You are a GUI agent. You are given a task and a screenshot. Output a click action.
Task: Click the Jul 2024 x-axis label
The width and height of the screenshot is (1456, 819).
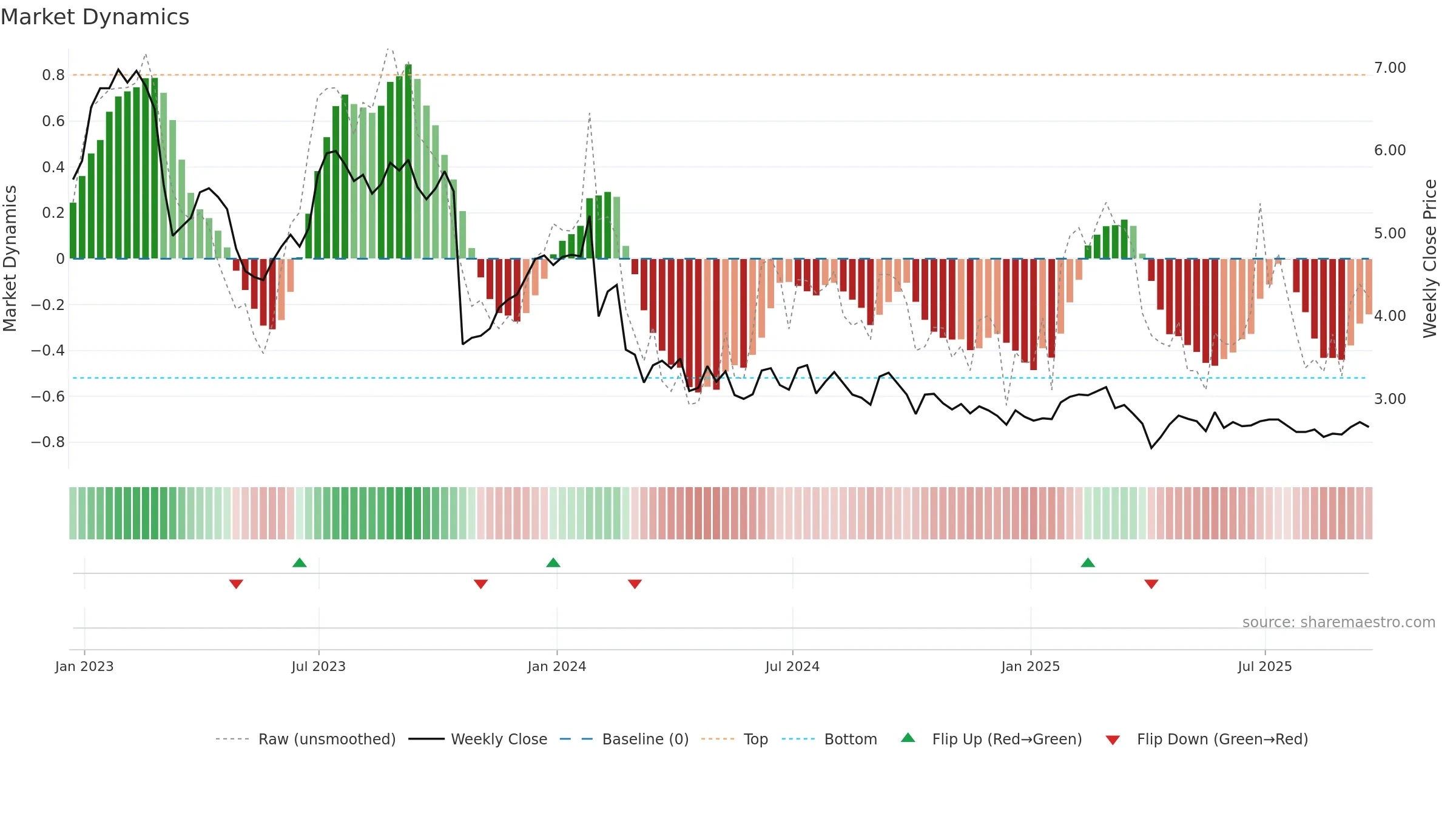point(792,666)
